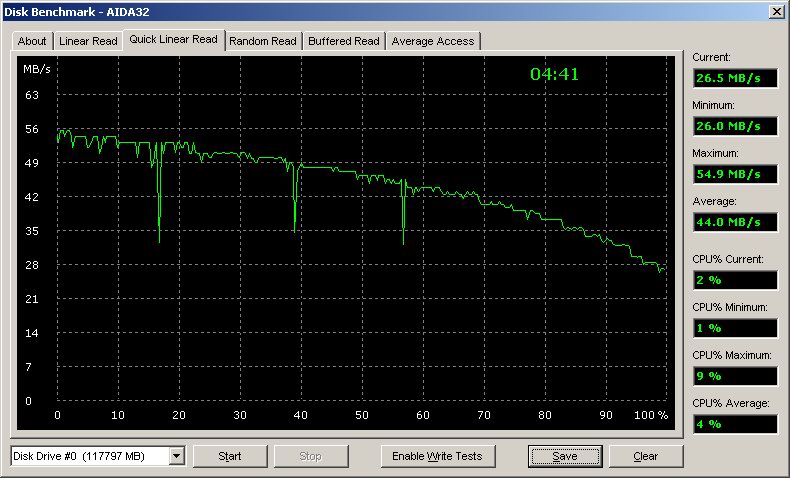Switch to the Random Read tab
The width and height of the screenshot is (790, 478).
click(x=262, y=41)
